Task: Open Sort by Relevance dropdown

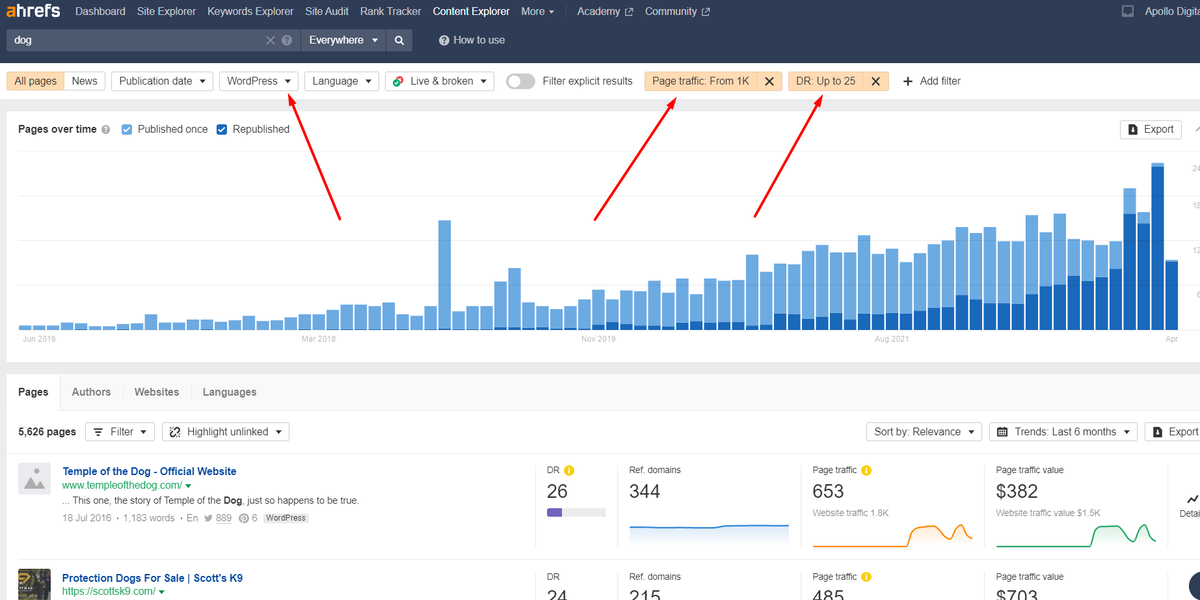Action: (924, 432)
